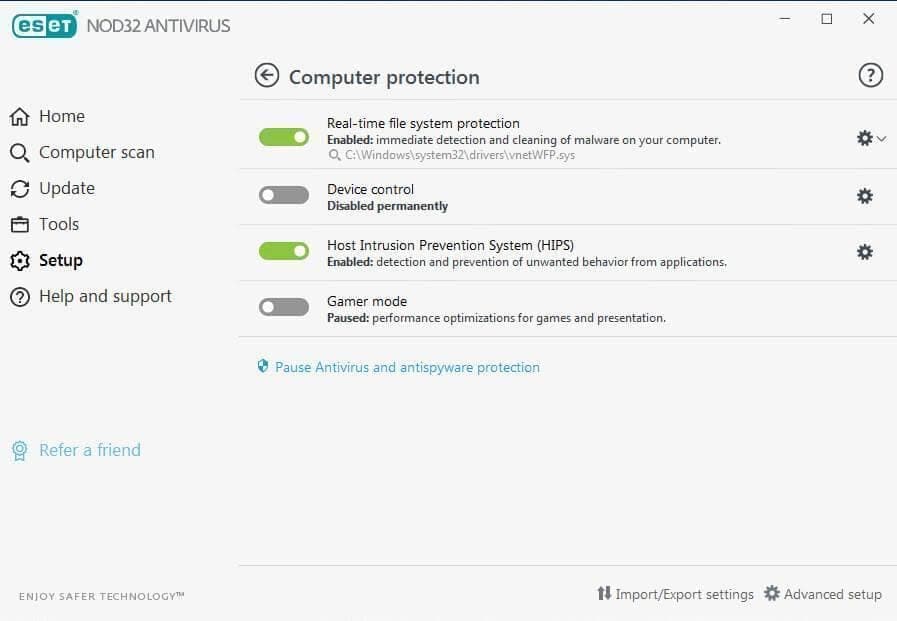Open the Tools section
Image resolution: width=897 pixels, height=621 pixels.
coord(58,224)
